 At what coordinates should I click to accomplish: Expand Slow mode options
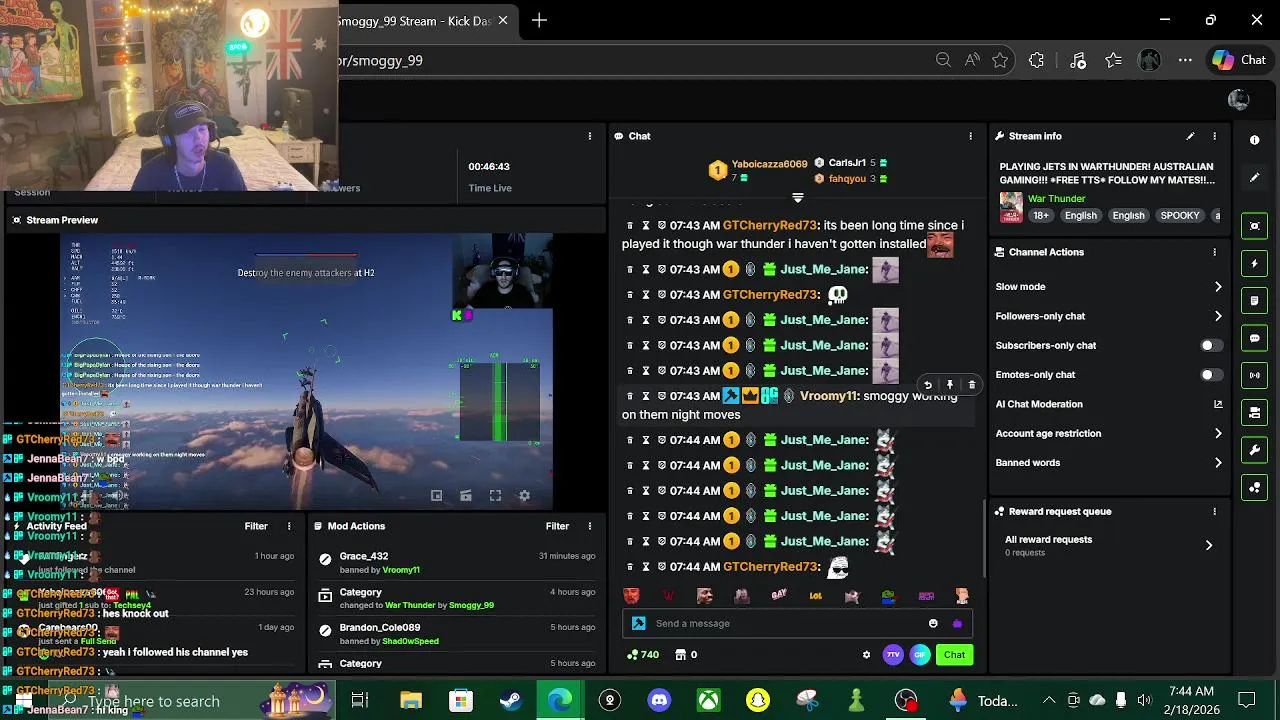tap(1217, 287)
